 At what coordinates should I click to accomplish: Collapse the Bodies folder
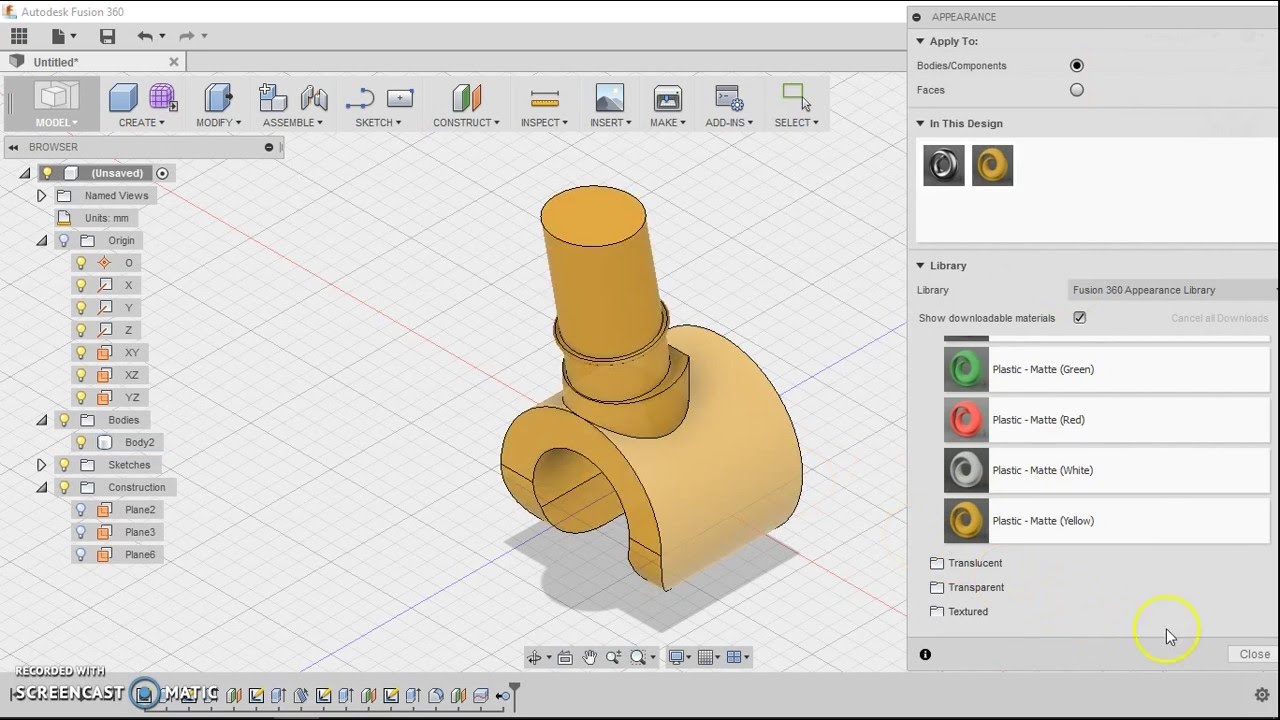[x=41, y=420]
